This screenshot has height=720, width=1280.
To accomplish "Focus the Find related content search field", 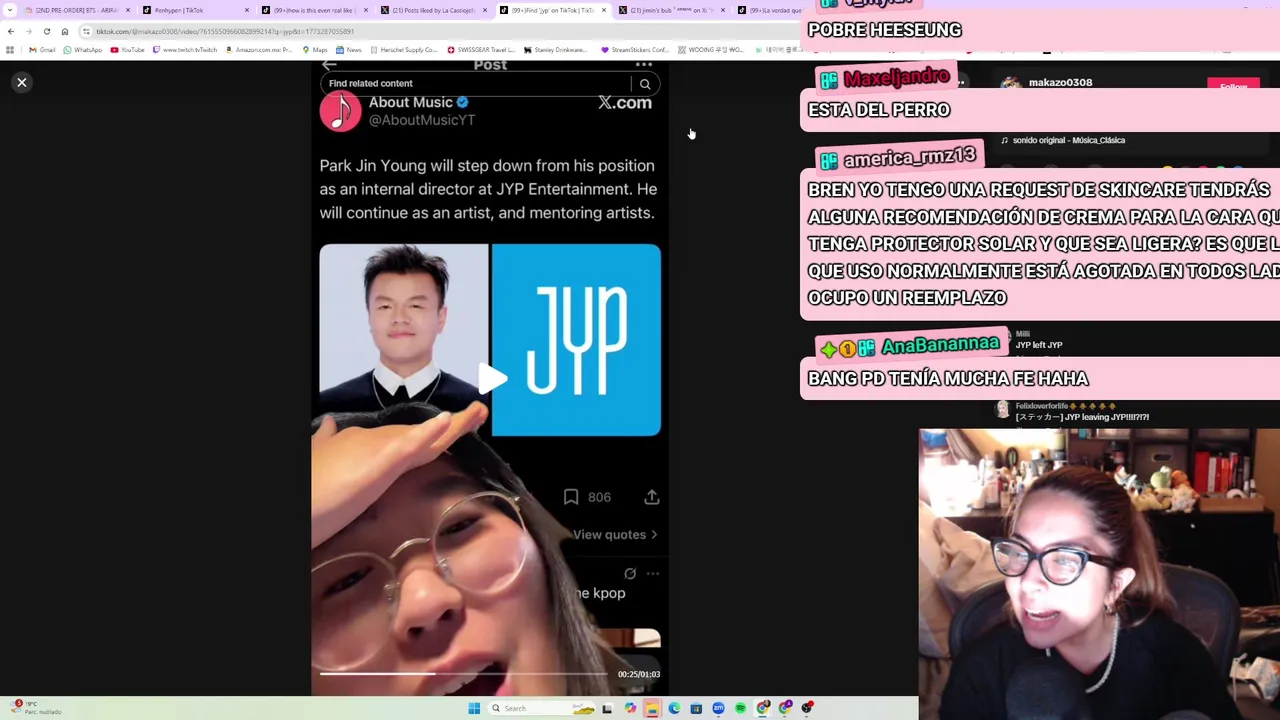I will coord(475,84).
